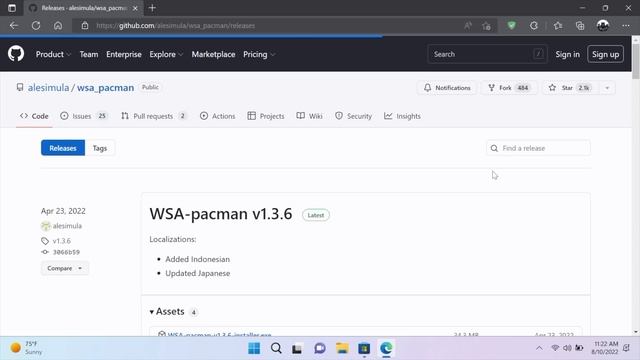The height and width of the screenshot is (360, 640).
Task: Select Releases toggle button
Action: (x=63, y=148)
